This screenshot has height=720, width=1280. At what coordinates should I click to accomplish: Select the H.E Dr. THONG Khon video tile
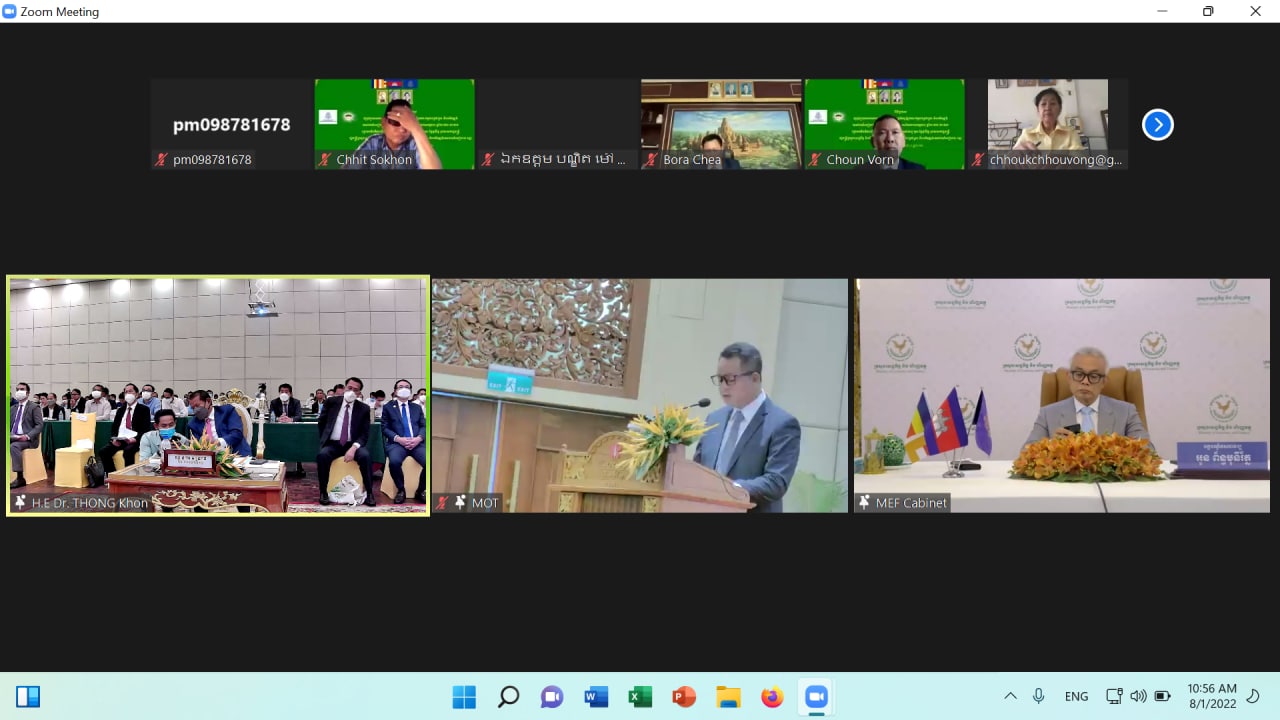tap(218, 396)
